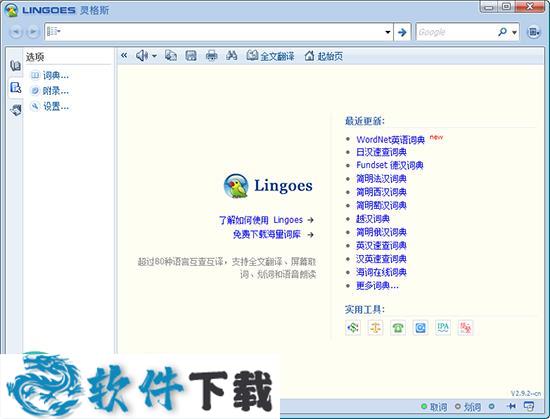Open 全文翻译 full text translation
This screenshot has width=550, height=419.
[270, 56]
